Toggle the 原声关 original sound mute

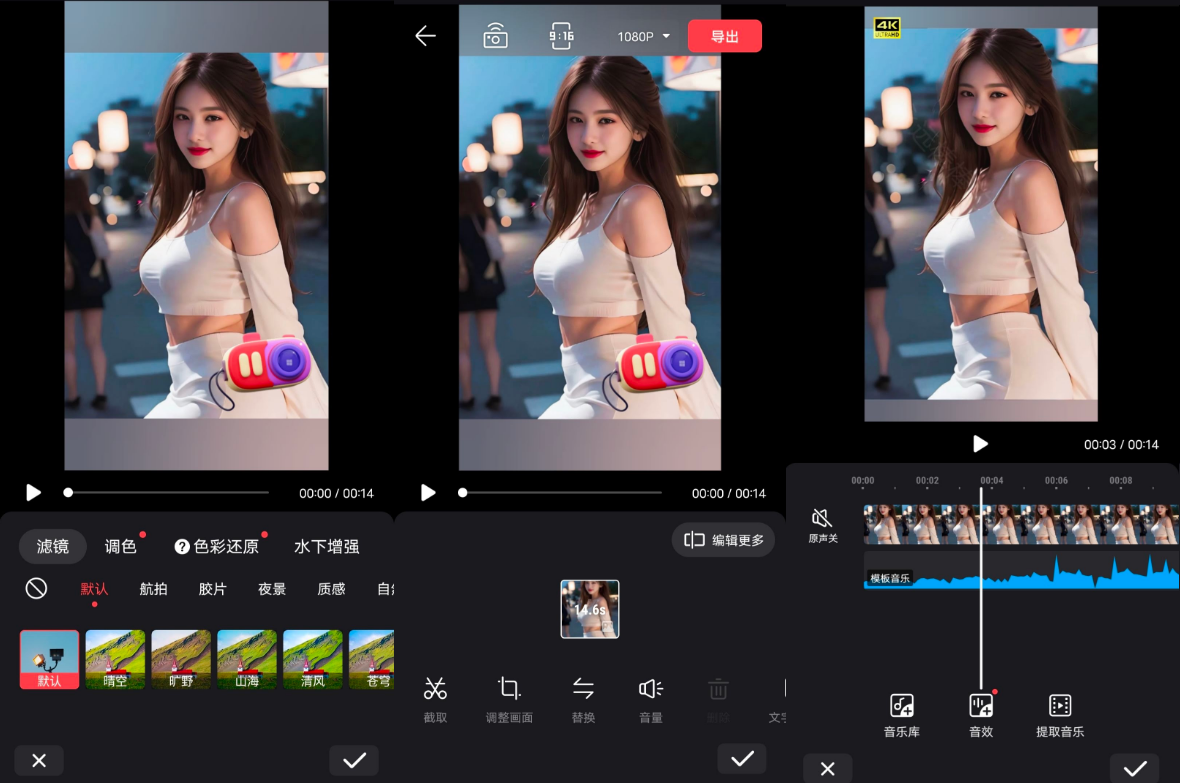point(822,524)
